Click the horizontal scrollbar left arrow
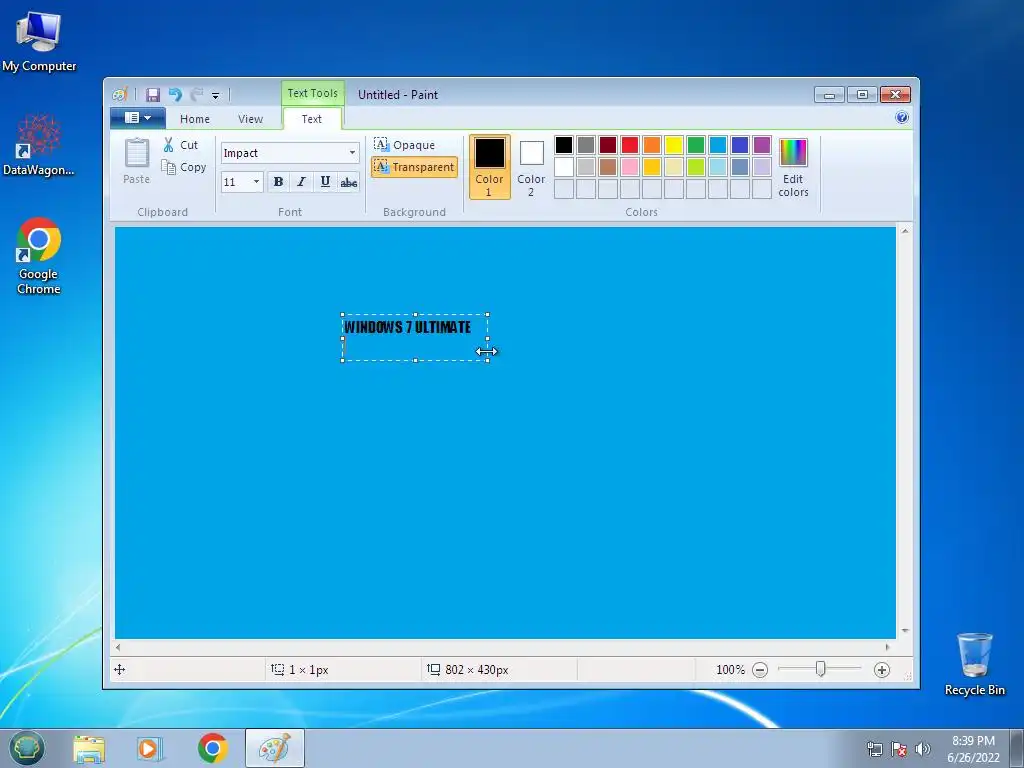The height and width of the screenshot is (768, 1024). pyautogui.click(x=118, y=647)
